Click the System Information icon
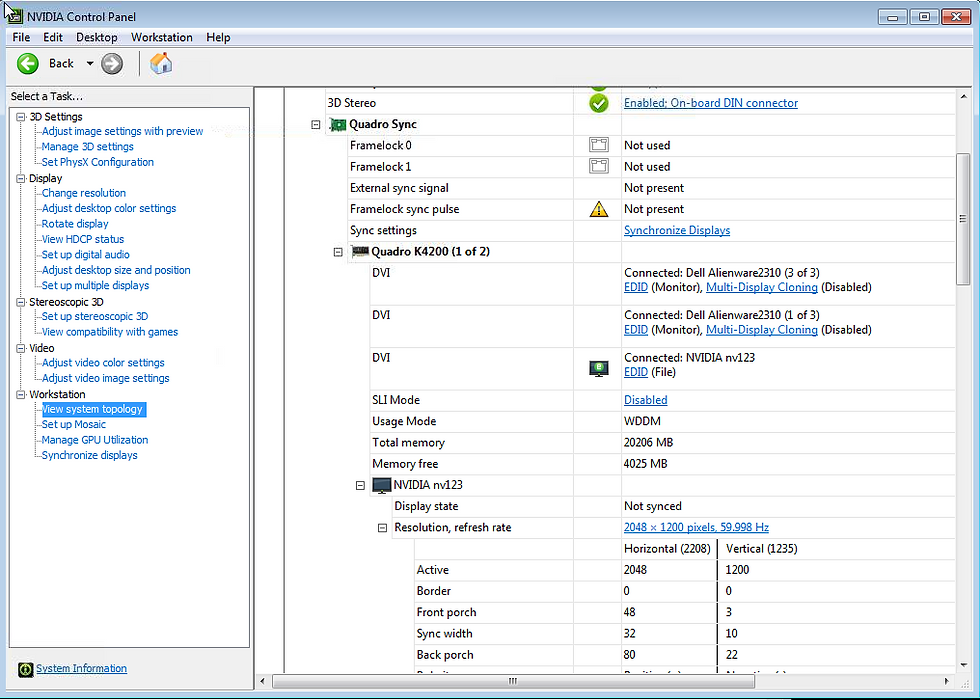 pos(25,669)
